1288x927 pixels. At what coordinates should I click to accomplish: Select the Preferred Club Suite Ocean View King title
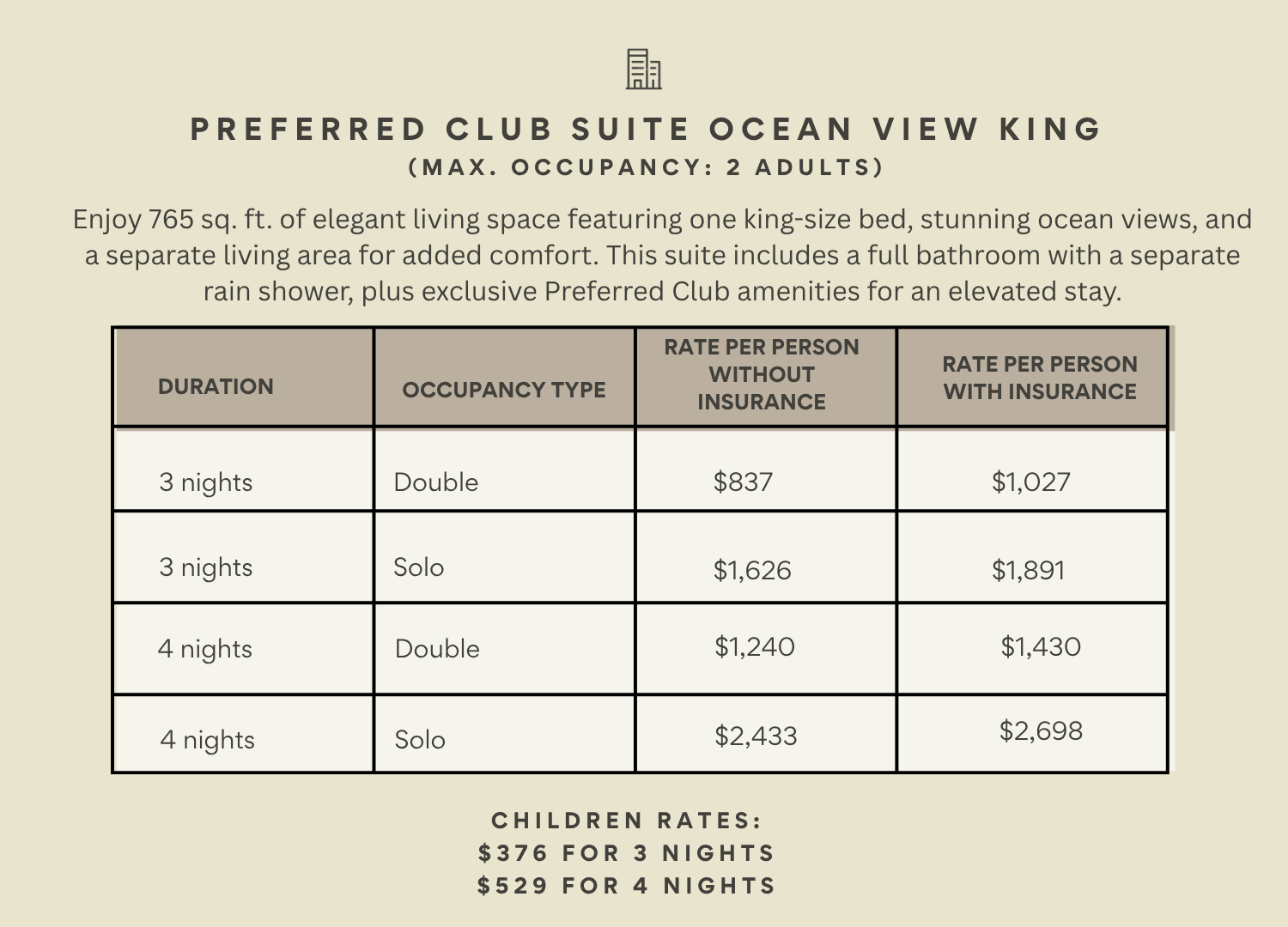coord(646,130)
